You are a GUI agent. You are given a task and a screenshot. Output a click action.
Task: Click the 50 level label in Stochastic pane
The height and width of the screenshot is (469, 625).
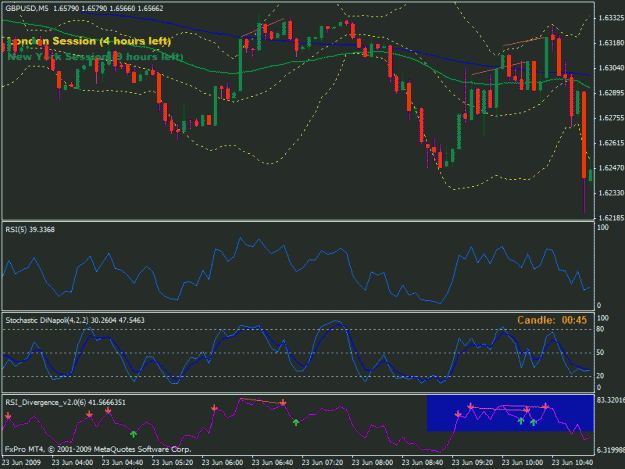[x=600, y=353]
